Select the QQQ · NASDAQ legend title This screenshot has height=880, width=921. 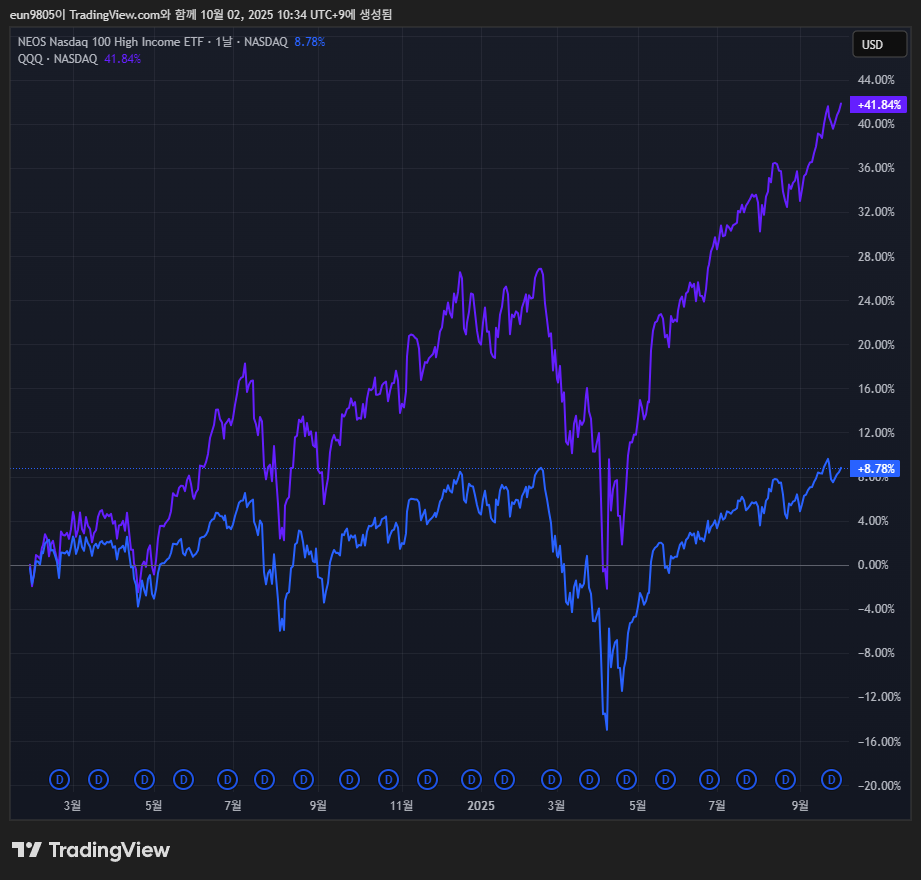58,59
